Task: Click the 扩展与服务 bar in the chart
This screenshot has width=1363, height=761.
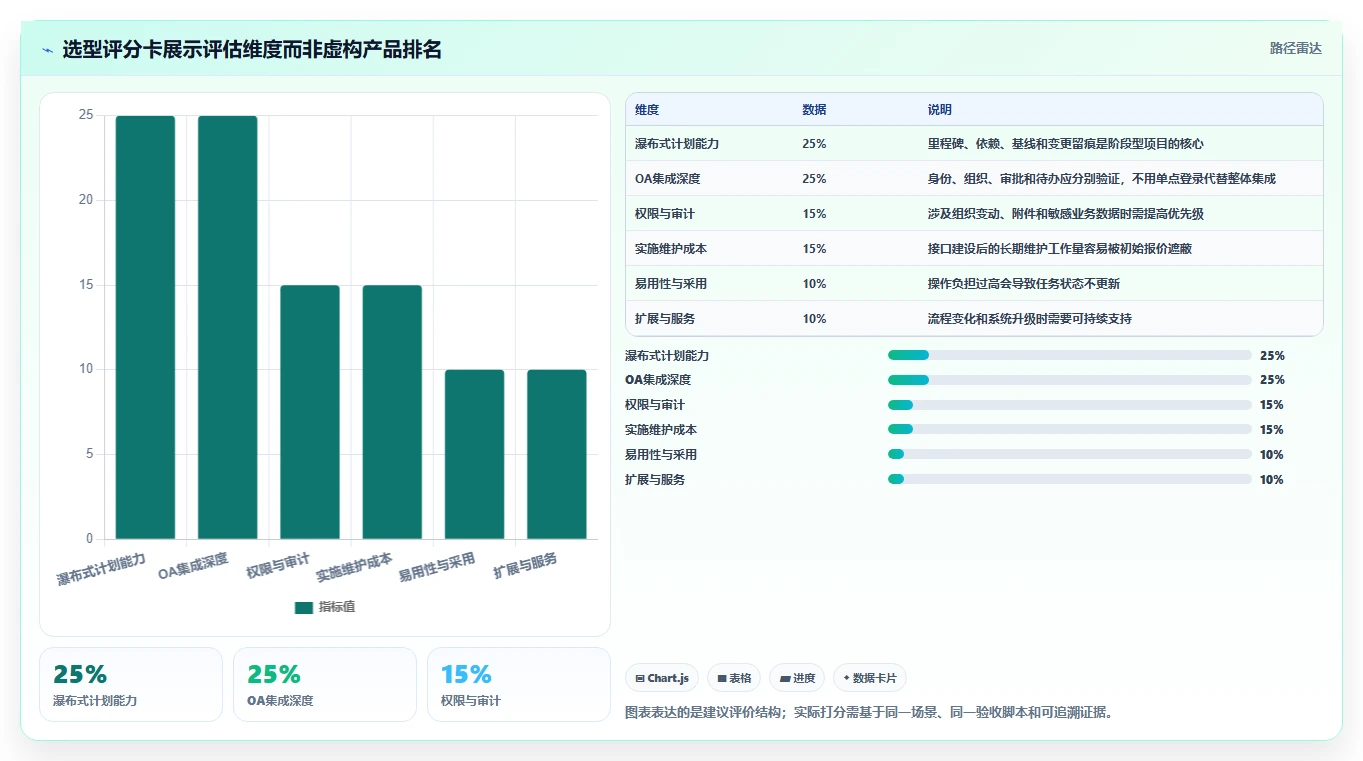Action: click(557, 454)
